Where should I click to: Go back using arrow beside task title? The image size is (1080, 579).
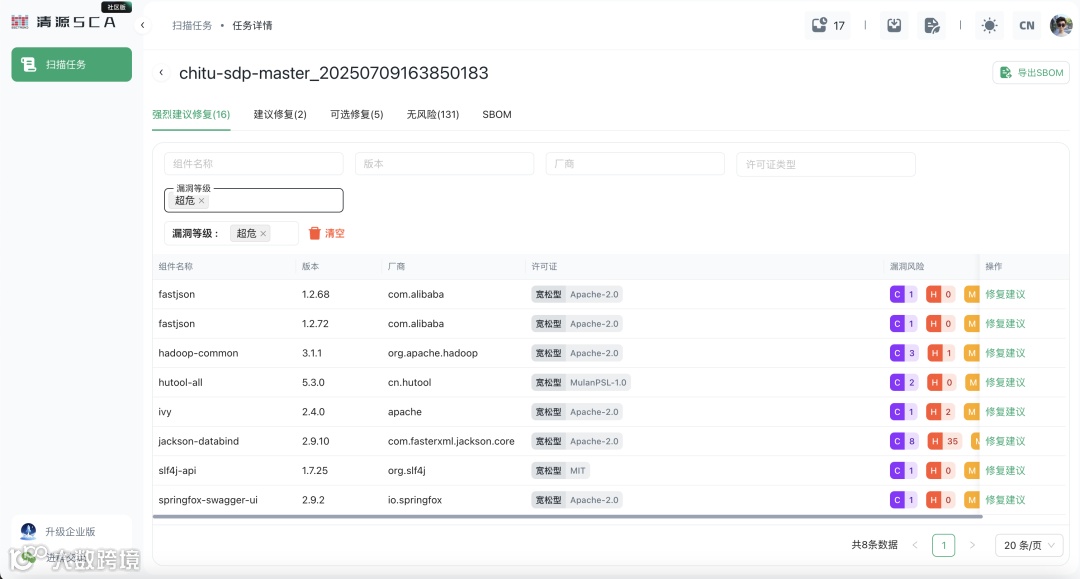161,72
